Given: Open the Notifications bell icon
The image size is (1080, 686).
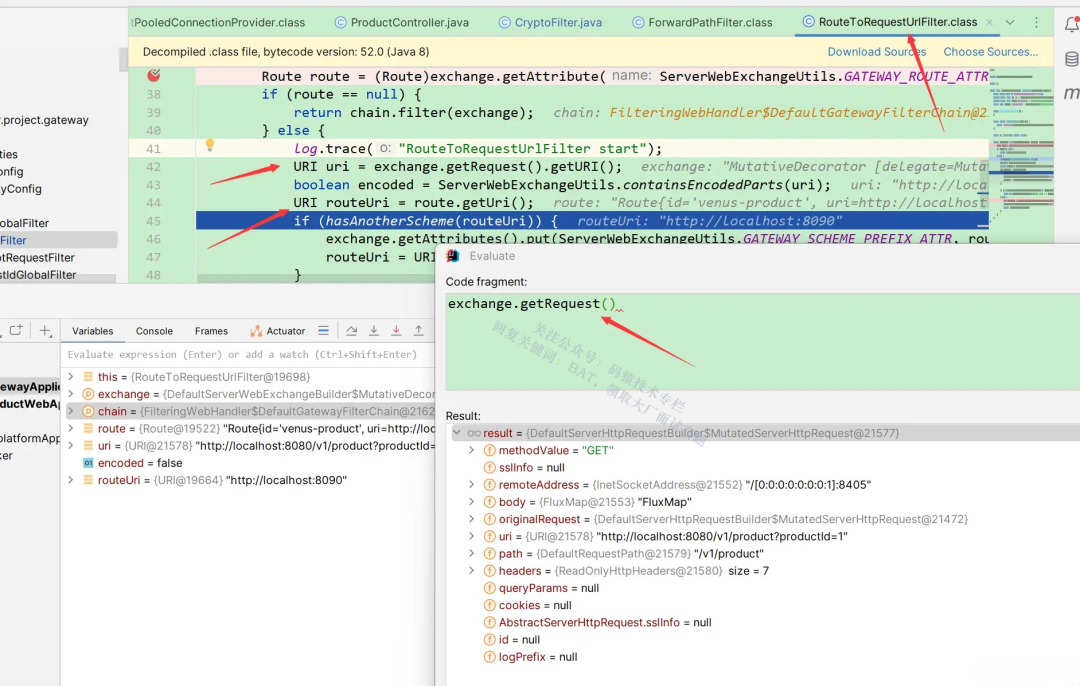Looking at the screenshot, I should [1071, 23].
